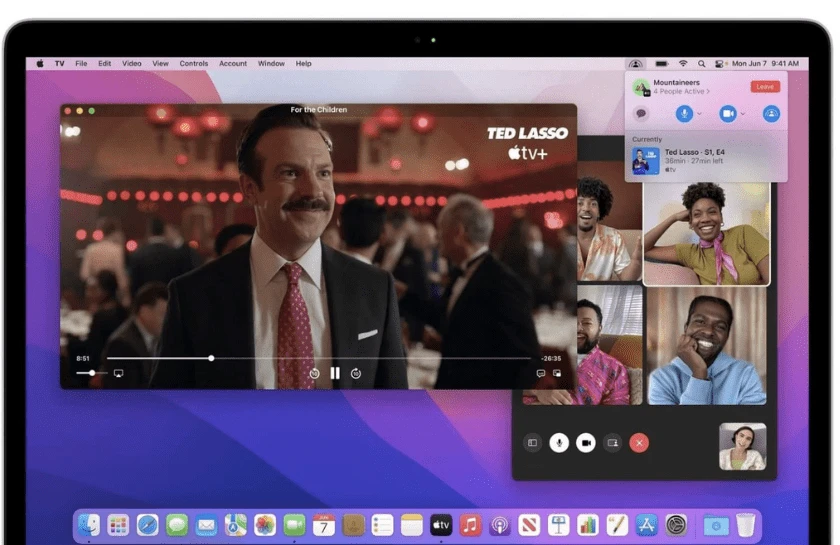Image resolution: width=840 pixels, height=545 pixels.
Task: Open Trash in the Dock
Action: 745,525
